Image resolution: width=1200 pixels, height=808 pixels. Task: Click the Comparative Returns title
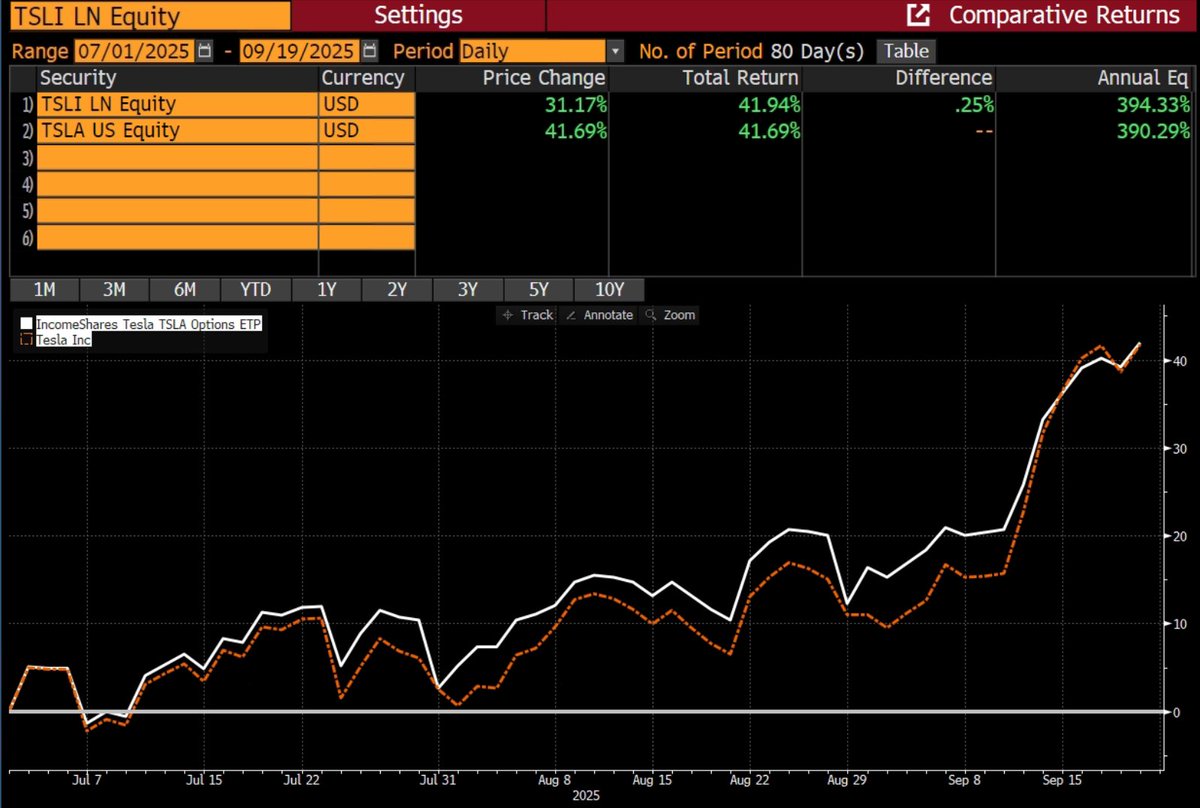[x=1064, y=15]
